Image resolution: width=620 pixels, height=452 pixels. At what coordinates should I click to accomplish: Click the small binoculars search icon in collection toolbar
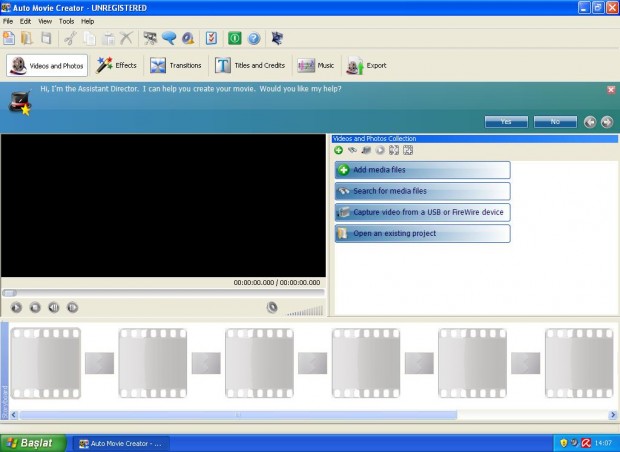(x=352, y=150)
